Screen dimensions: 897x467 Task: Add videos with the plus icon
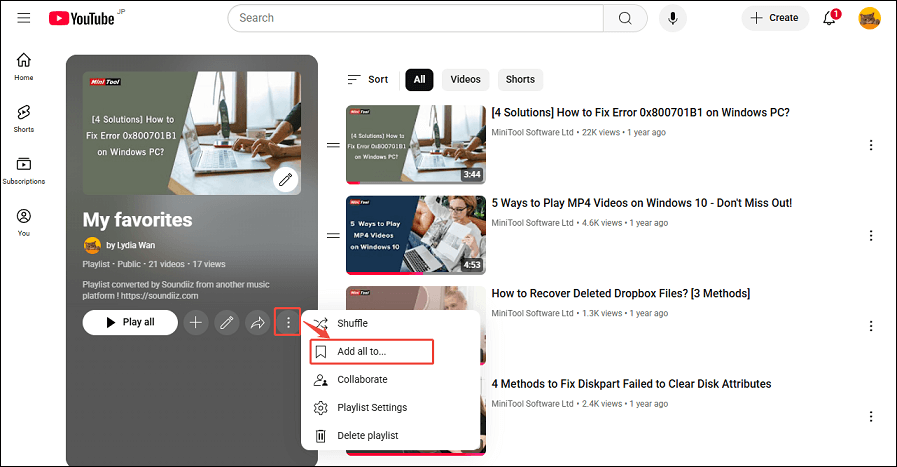click(196, 323)
